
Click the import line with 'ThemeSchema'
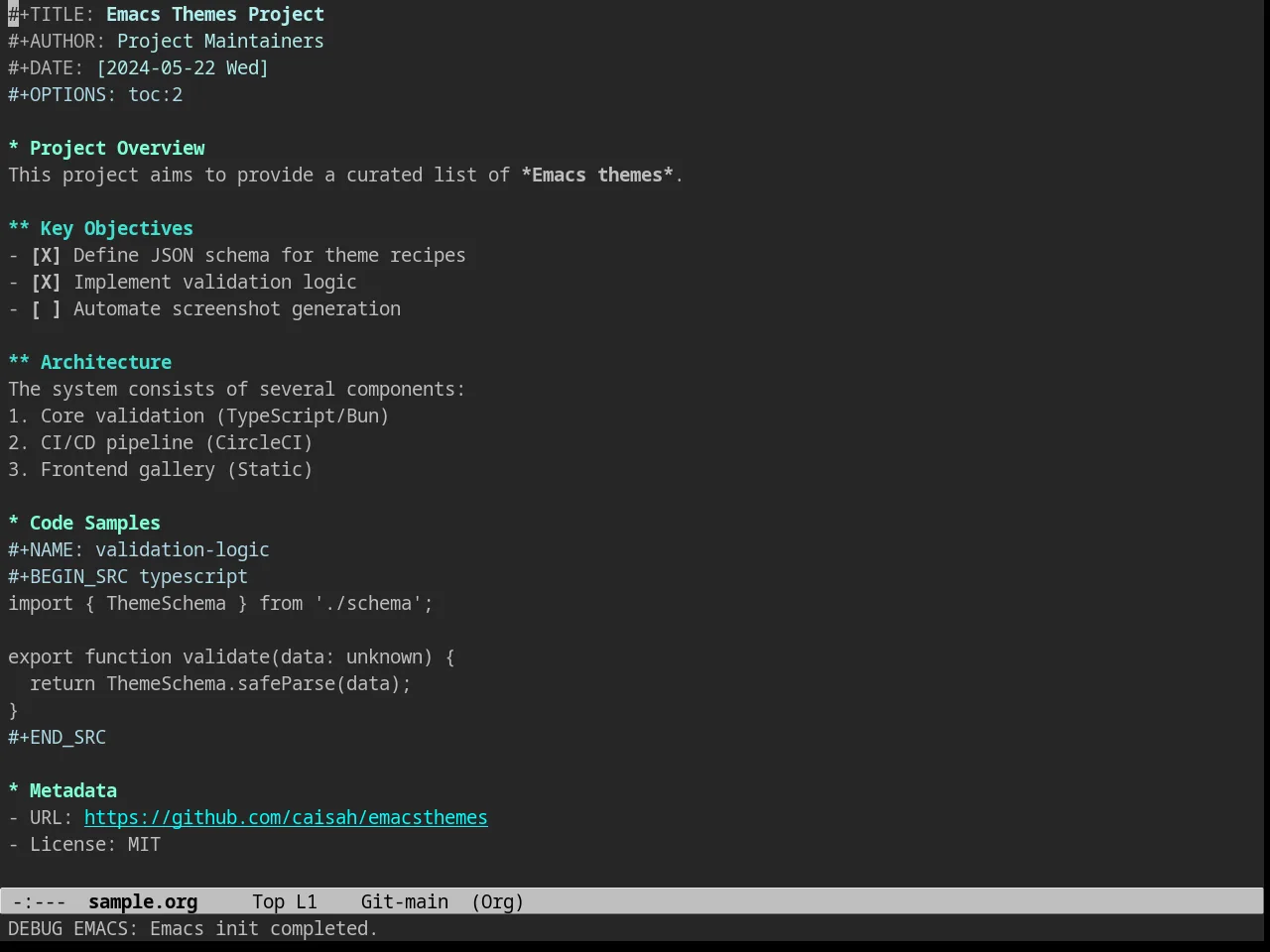[x=220, y=604]
